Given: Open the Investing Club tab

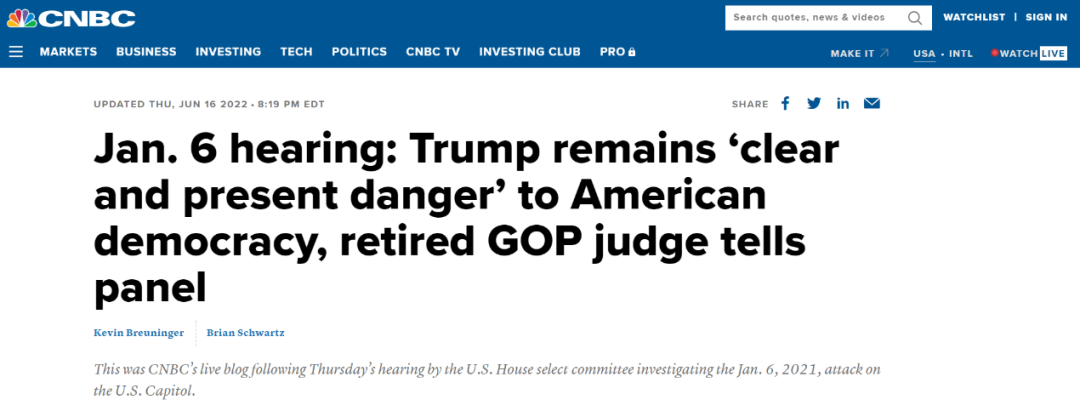Looking at the screenshot, I should coord(530,52).
